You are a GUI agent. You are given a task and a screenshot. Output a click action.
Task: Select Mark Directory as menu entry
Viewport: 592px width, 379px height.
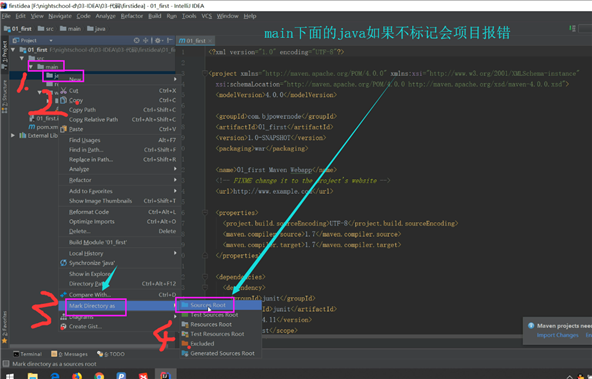(119, 306)
